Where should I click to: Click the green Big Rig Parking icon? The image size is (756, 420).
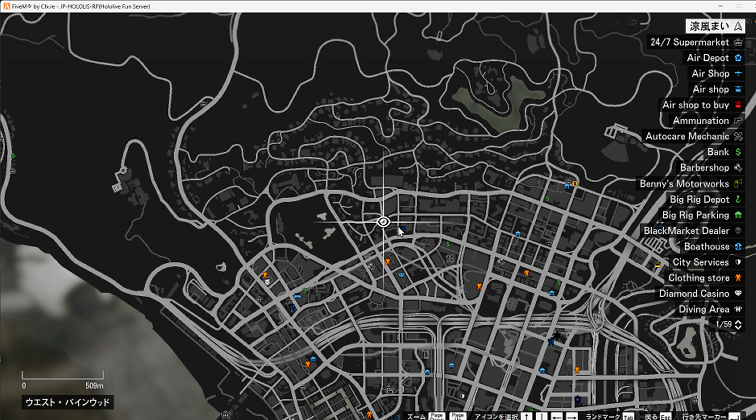point(738,215)
